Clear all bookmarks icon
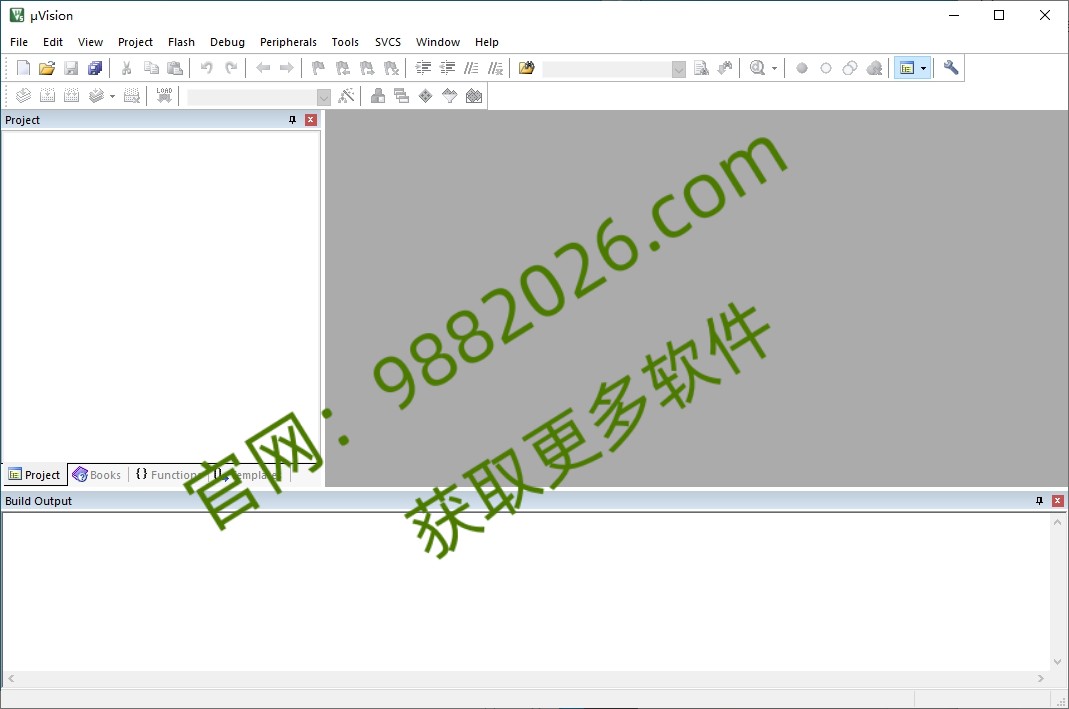Image resolution: width=1069 pixels, height=709 pixels. (391, 68)
